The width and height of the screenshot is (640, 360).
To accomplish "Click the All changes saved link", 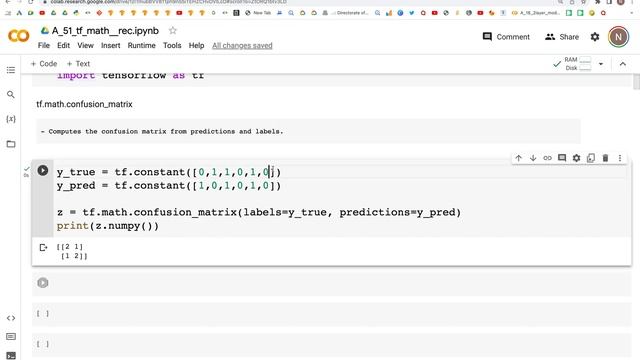I will pyautogui.click(x=242, y=45).
